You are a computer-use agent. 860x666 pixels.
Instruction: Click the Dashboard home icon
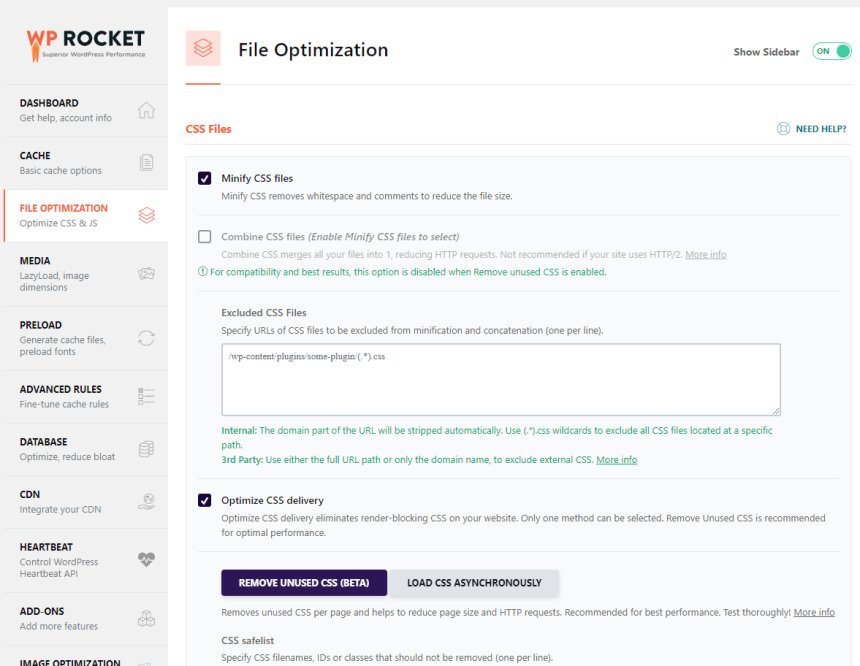(x=146, y=110)
